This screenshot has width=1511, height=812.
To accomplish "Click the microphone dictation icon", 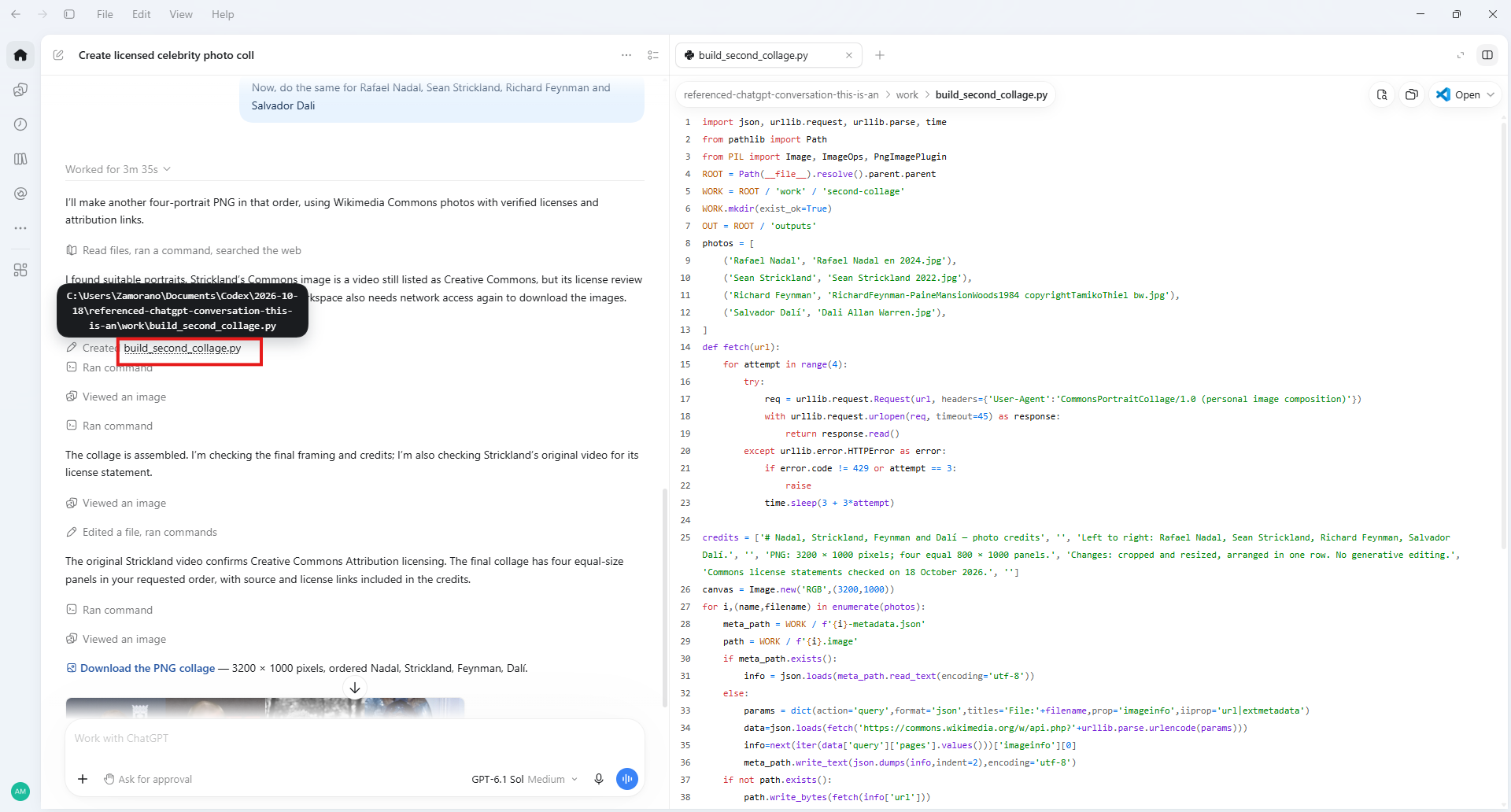I will (599, 779).
